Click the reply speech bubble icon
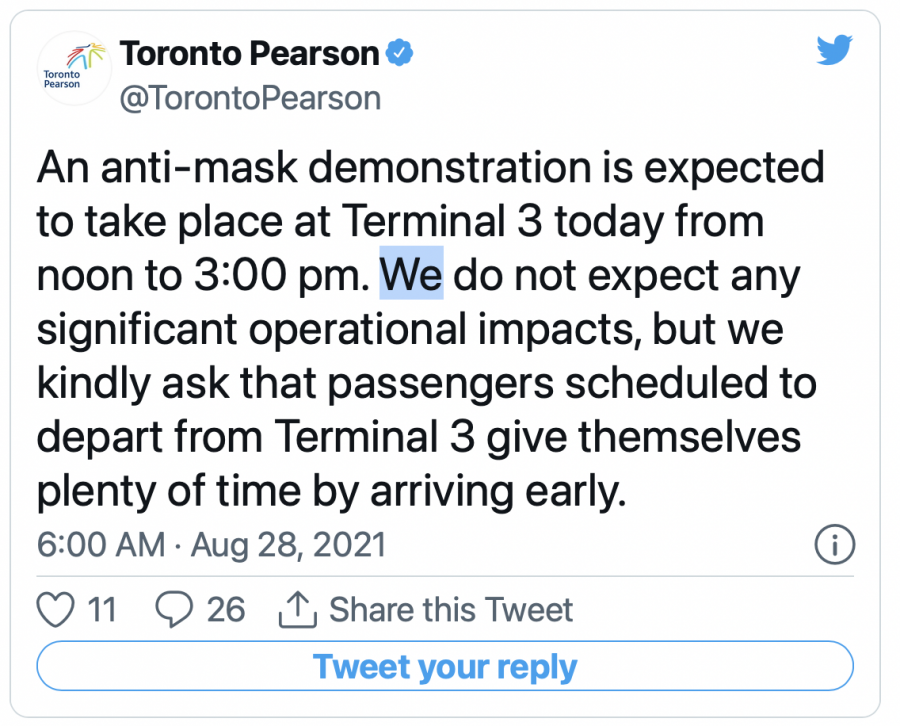This screenshot has width=900, height=726. click(x=175, y=609)
